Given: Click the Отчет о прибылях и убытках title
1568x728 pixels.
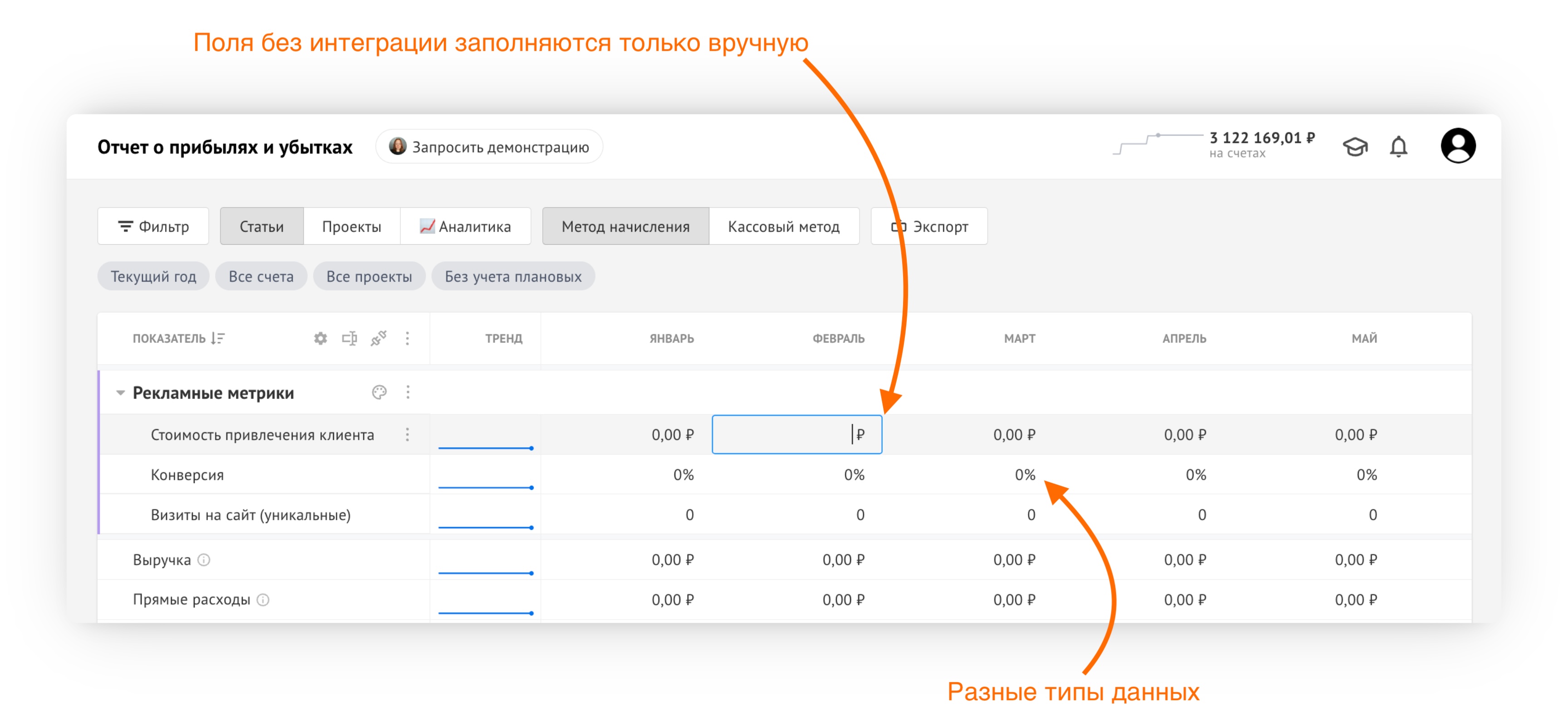Looking at the screenshot, I should coord(225,147).
